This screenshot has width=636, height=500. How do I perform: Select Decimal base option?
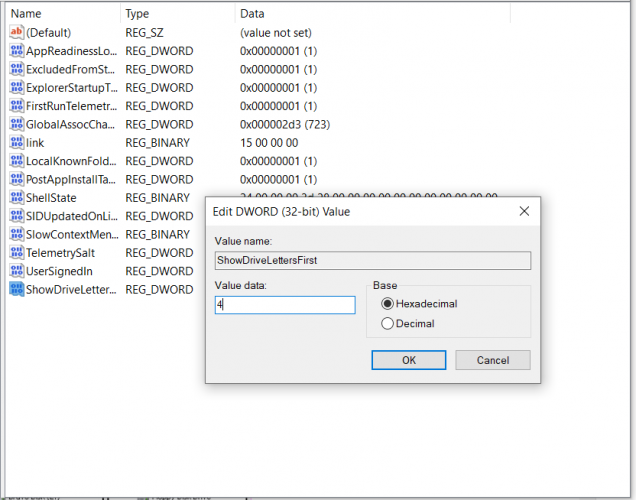(x=408, y=324)
